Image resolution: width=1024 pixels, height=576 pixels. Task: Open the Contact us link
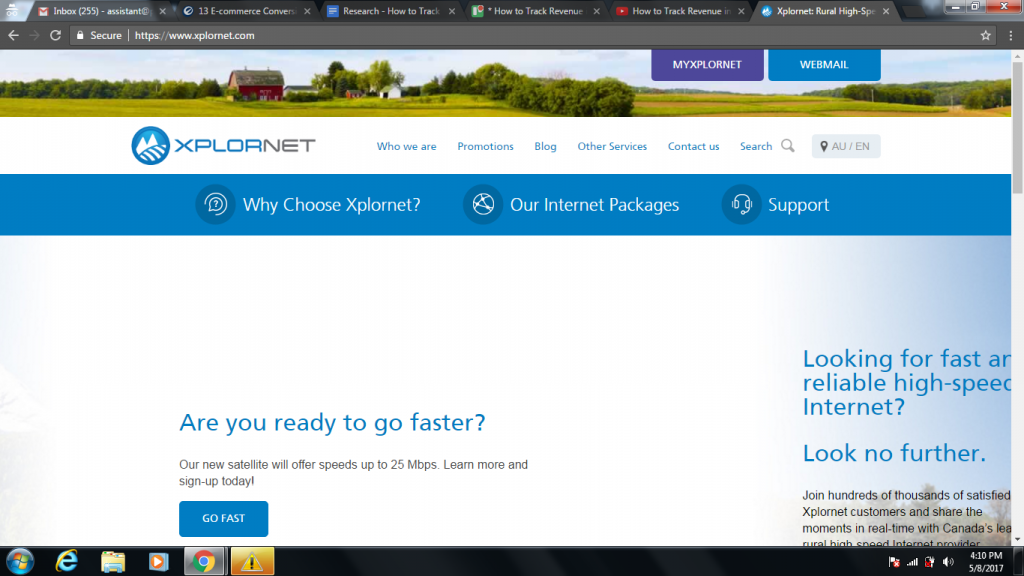[x=694, y=146]
